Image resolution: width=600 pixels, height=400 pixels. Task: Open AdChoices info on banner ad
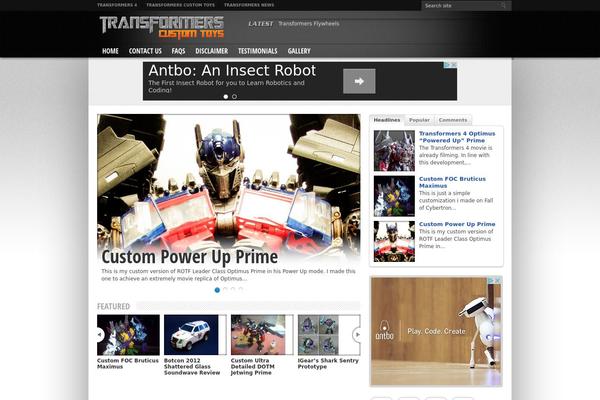click(447, 65)
